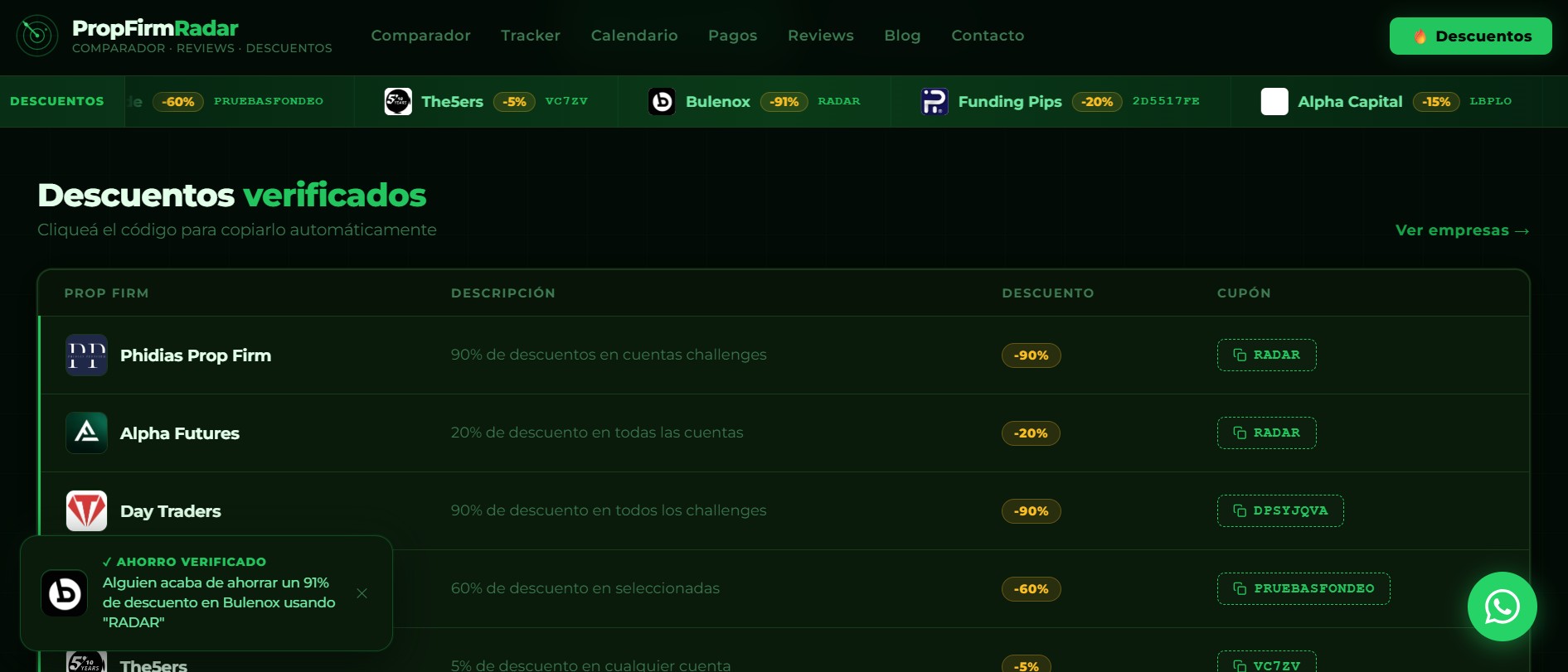Click the "Alguien acaba de ahorrar" notification message

click(x=219, y=602)
